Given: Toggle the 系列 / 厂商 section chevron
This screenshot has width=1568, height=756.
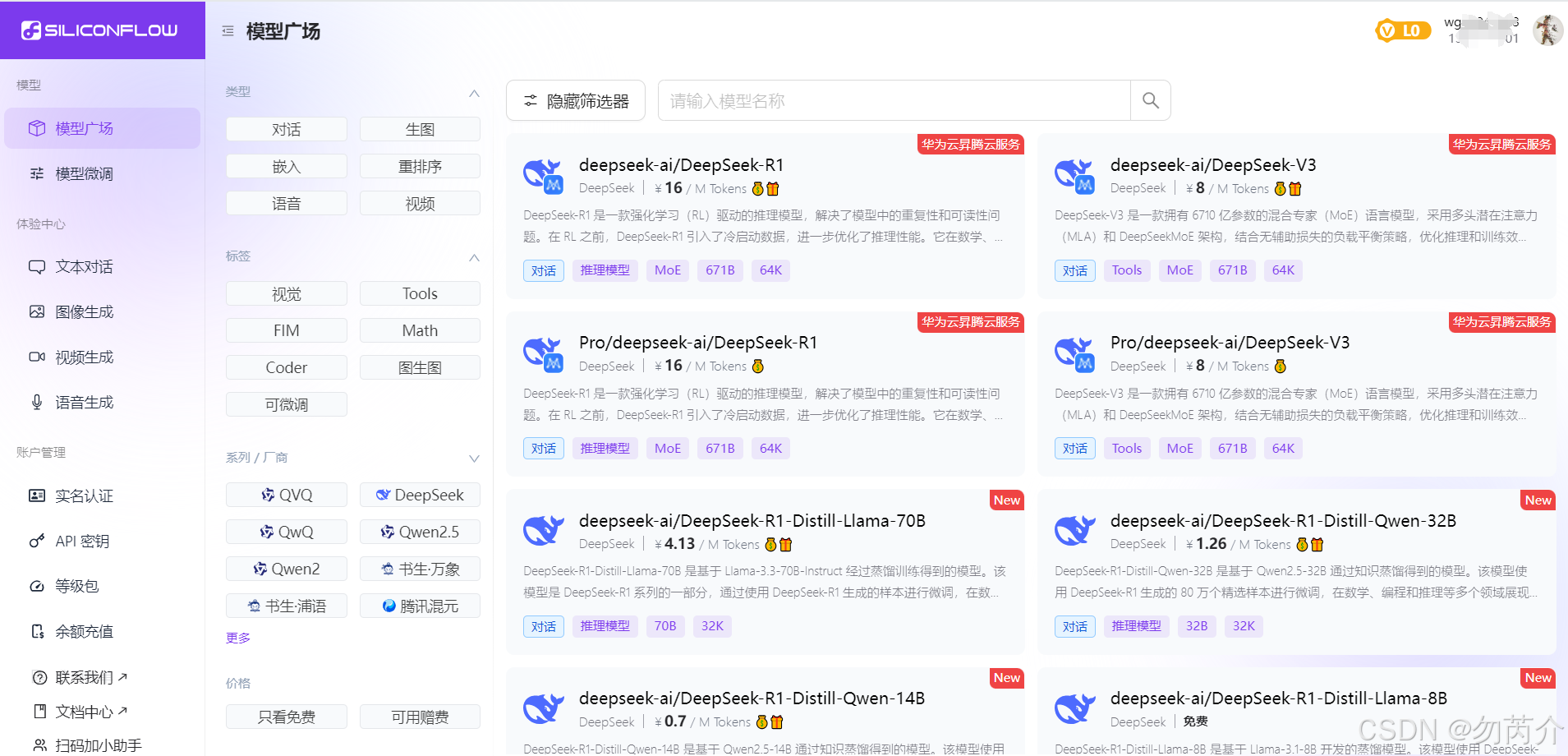Looking at the screenshot, I should (x=474, y=459).
